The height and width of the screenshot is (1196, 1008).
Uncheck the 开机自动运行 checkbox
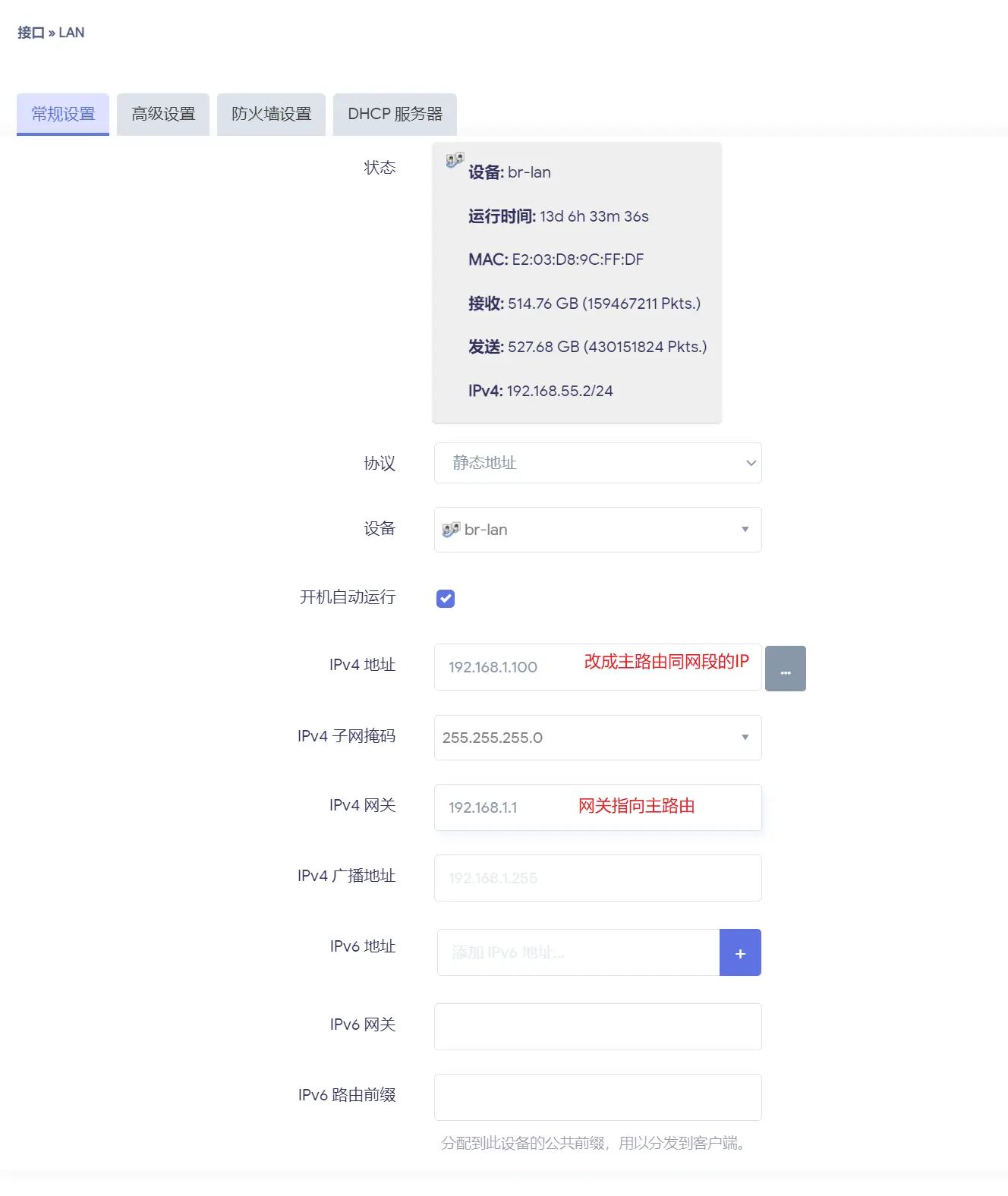446,599
